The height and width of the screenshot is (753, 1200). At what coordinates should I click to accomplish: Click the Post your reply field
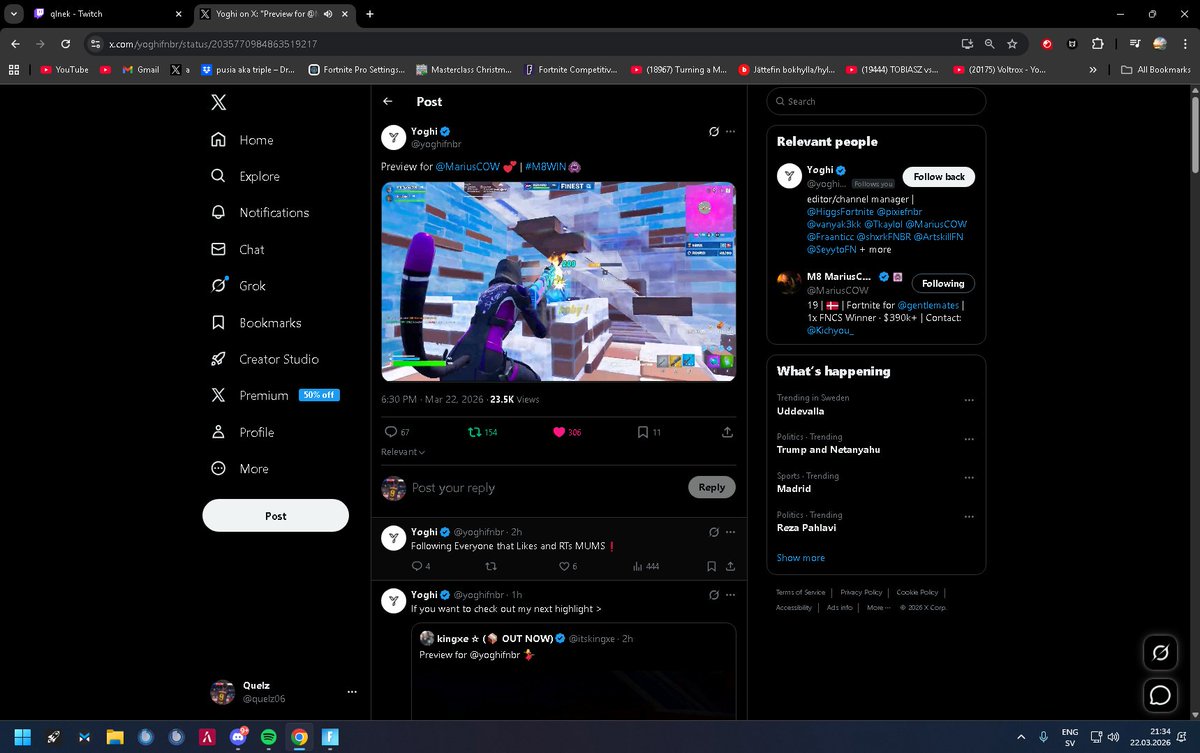(500, 487)
